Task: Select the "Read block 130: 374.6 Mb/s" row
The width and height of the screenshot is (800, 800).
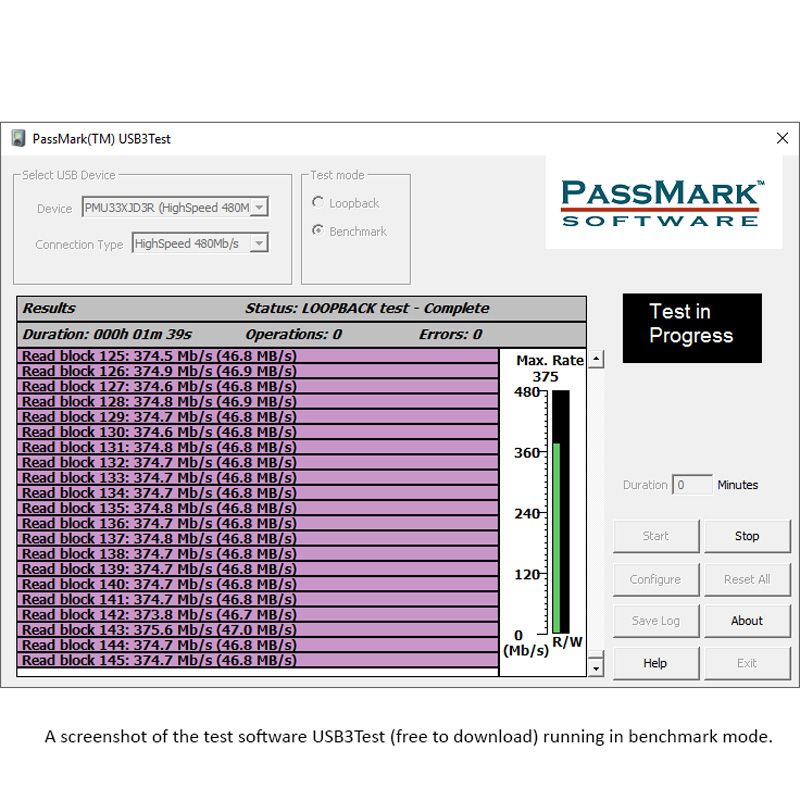Action: (x=258, y=432)
